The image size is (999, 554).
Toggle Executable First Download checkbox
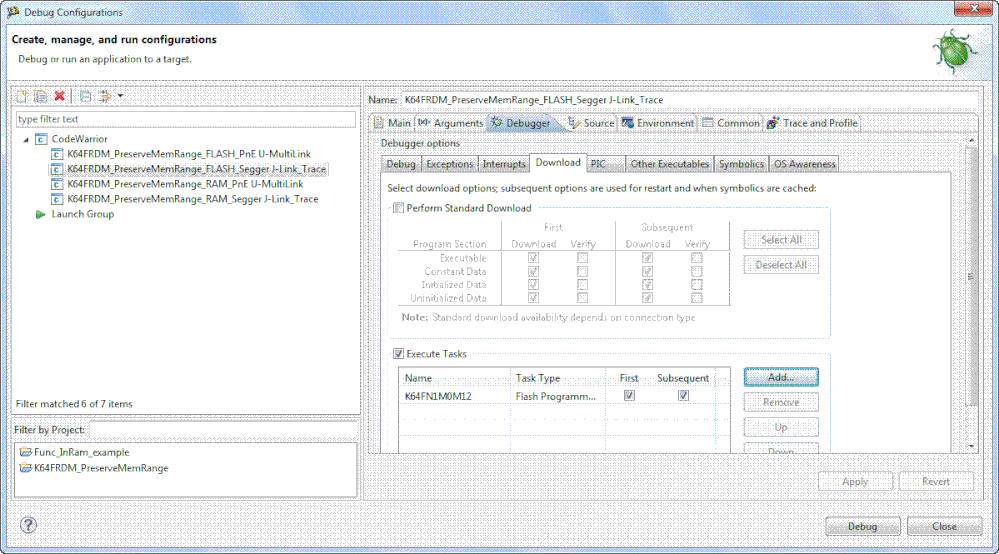pyautogui.click(x=533, y=258)
